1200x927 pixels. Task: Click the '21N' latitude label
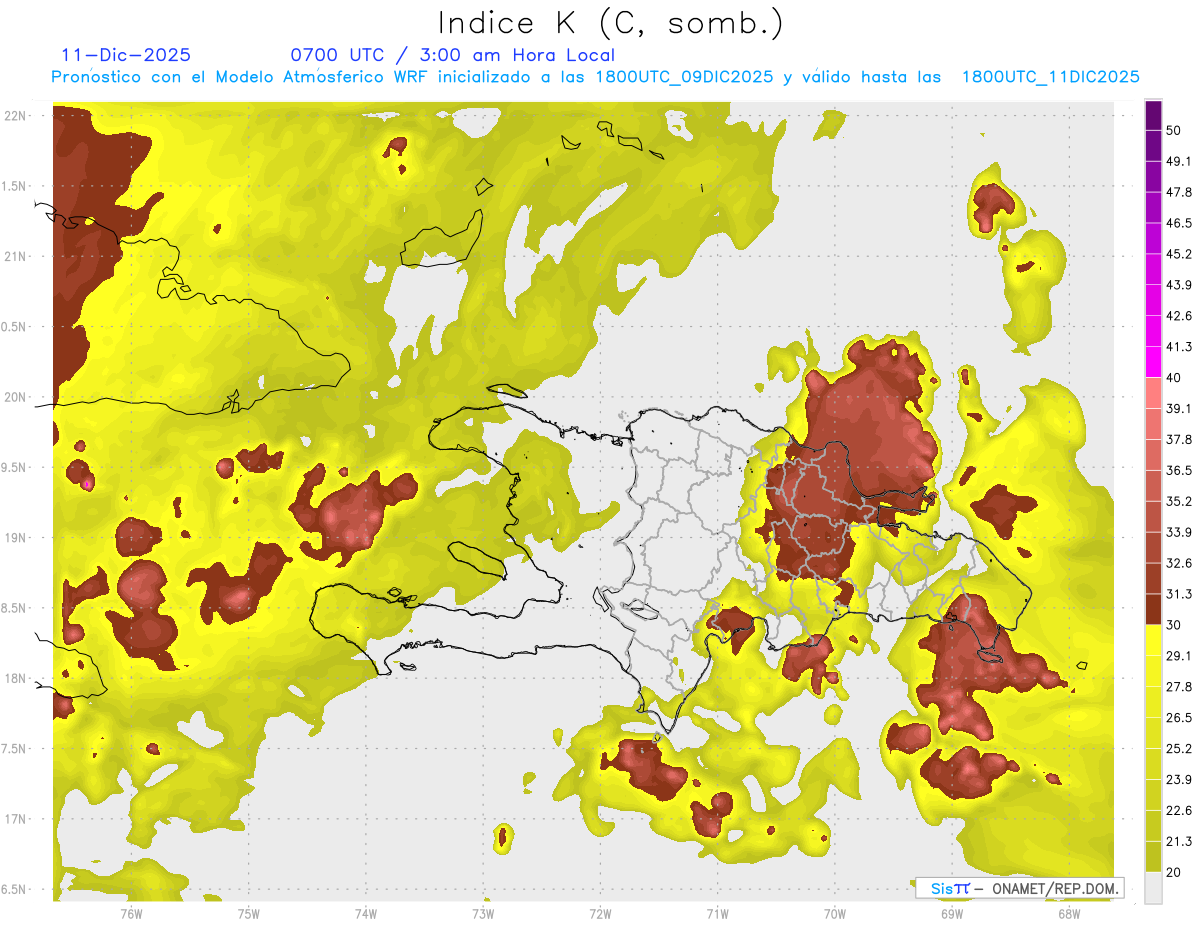click(16, 256)
